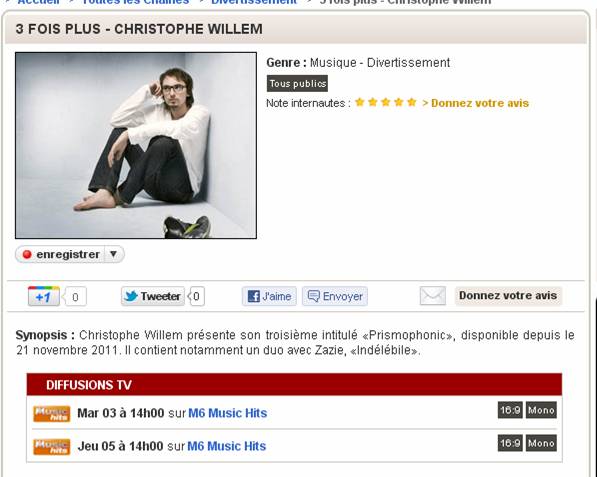
Task: Go to Toutes les chaînes in the breadcrumb
Action: pyautogui.click(x=135, y=2)
